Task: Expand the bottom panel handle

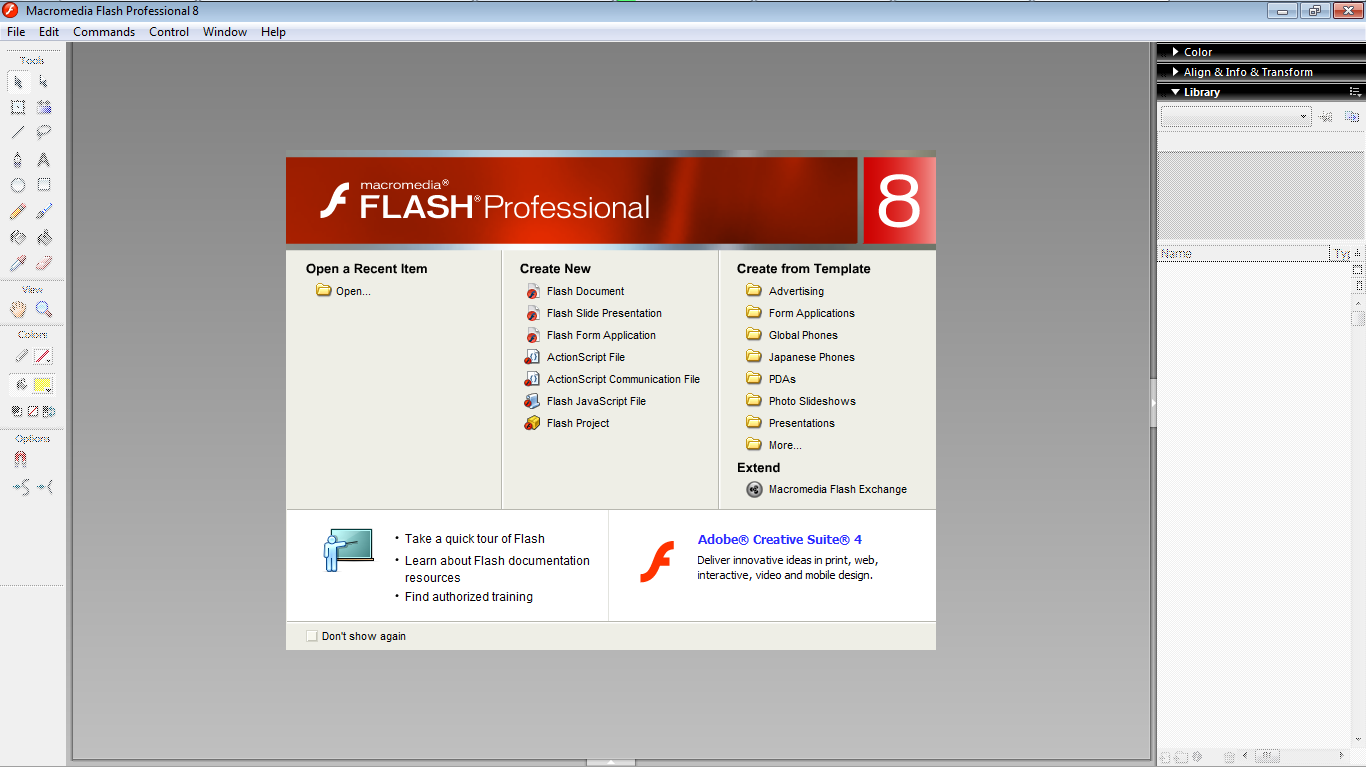Action: pyautogui.click(x=611, y=763)
